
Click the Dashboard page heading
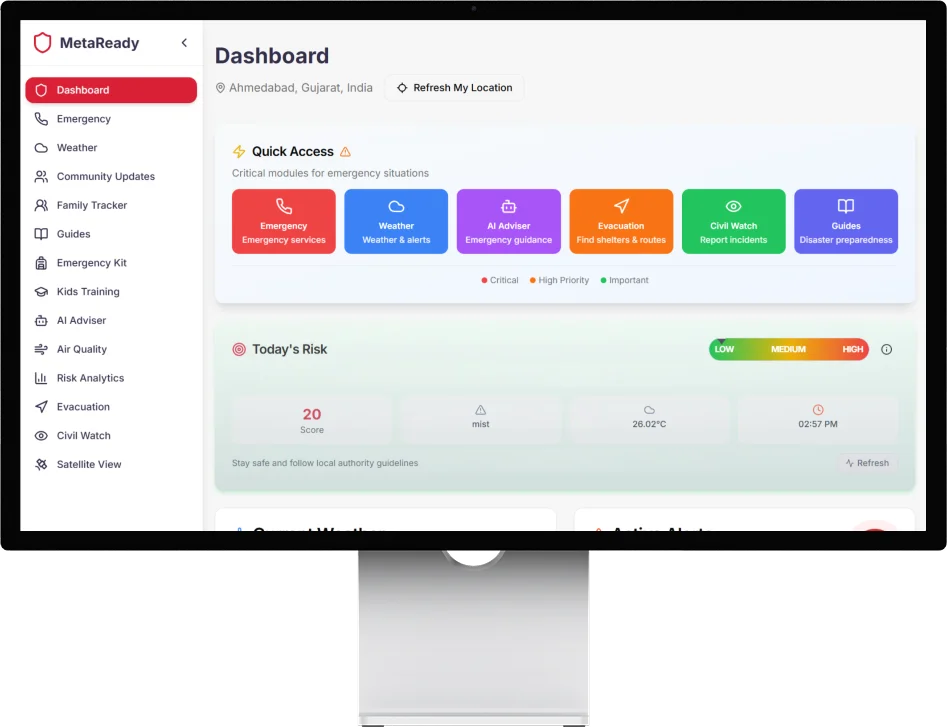click(272, 56)
